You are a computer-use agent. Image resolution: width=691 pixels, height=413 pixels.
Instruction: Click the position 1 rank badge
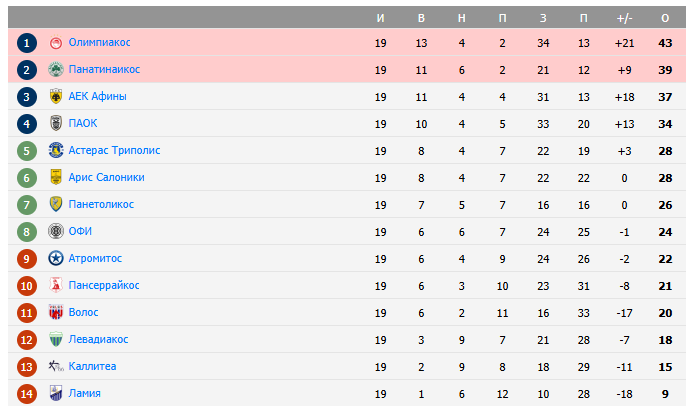[27, 43]
